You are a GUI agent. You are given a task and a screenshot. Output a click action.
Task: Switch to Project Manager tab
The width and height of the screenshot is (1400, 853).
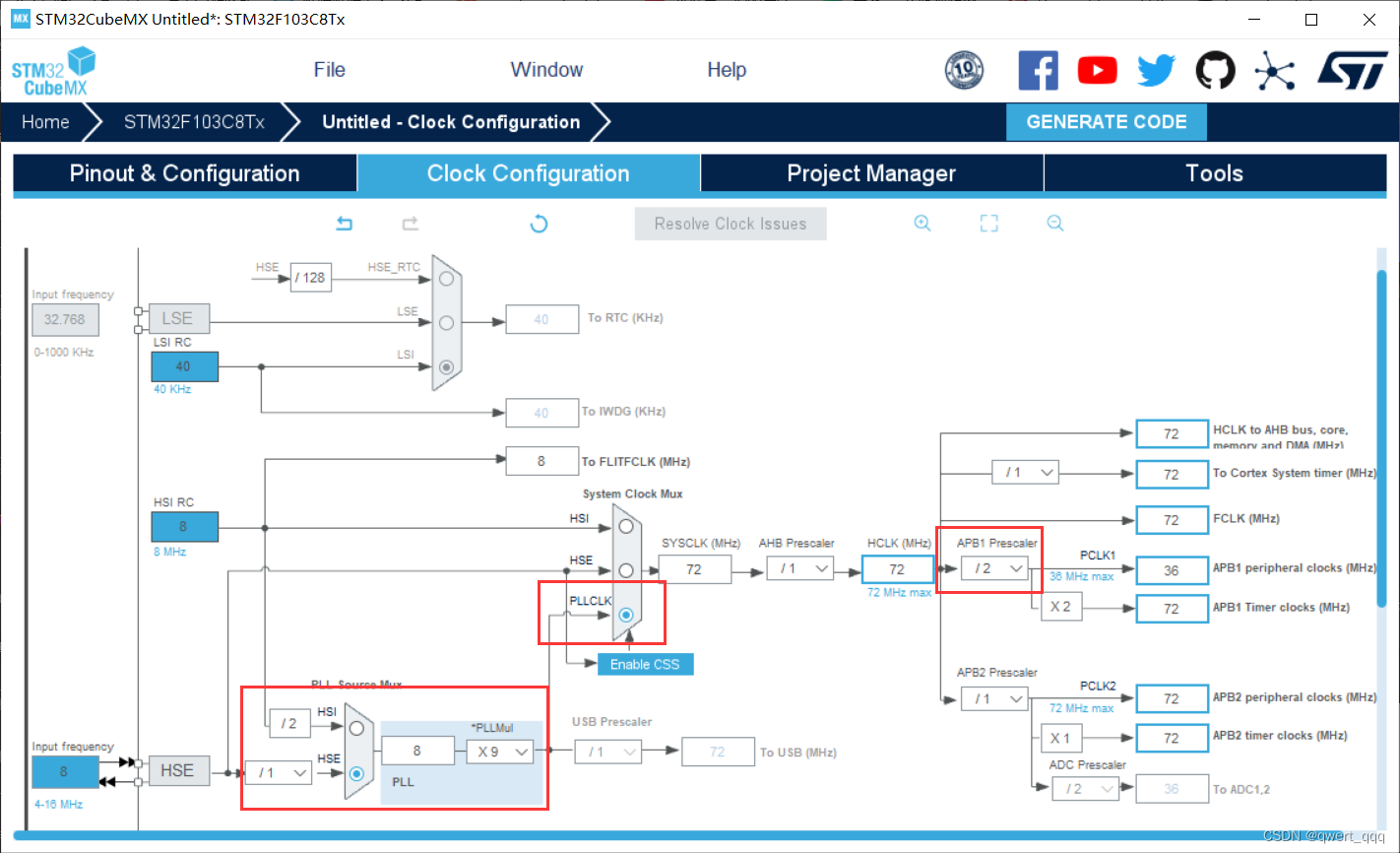tap(871, 173)
